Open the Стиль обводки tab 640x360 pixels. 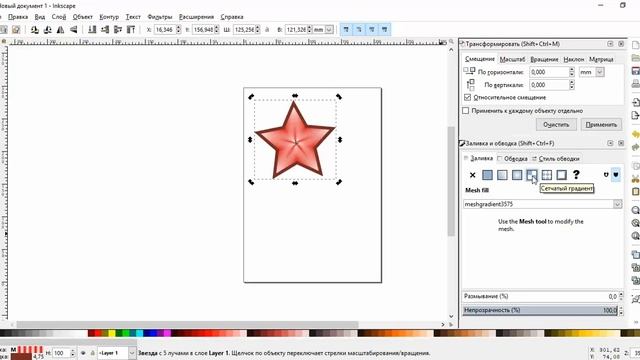coord(556,158)
